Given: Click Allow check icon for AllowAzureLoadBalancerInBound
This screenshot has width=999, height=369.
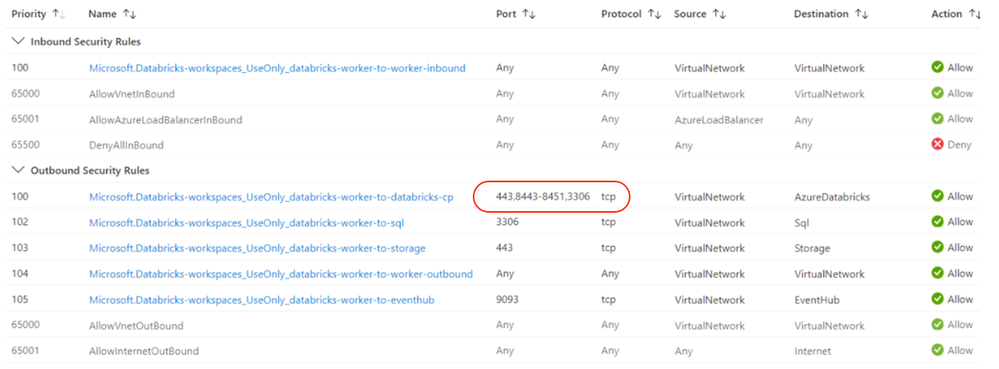Looking at the screenshot, I should click(x=937, y=119).
